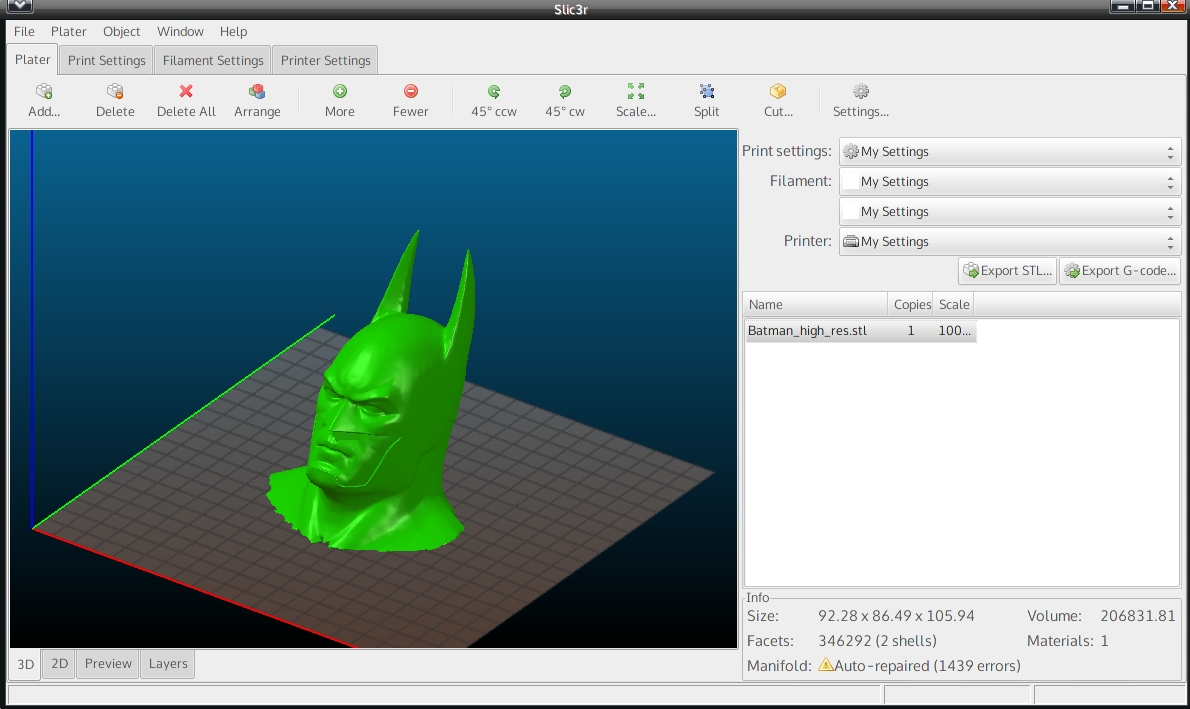Open the Help menu
Viewport: 1190px width, 709px height.
pyautogui.click(x=233, y=31)
